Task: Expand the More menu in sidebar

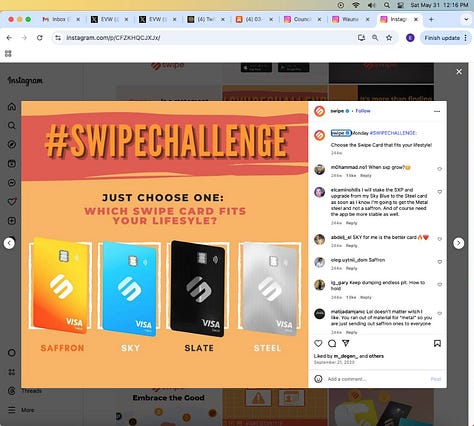Action: pos(21,410)
